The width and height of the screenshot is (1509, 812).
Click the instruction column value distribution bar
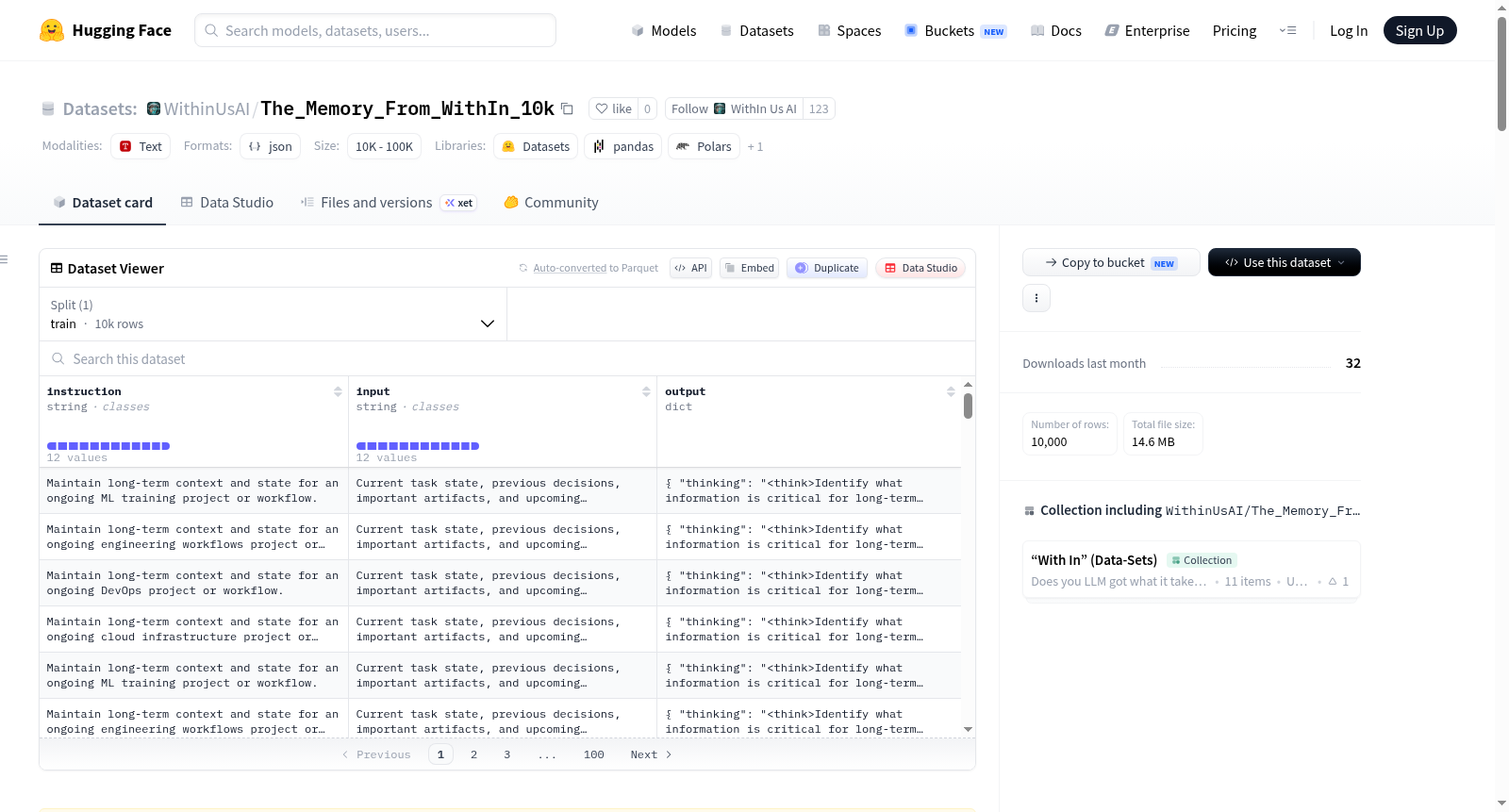pos(108,446)
